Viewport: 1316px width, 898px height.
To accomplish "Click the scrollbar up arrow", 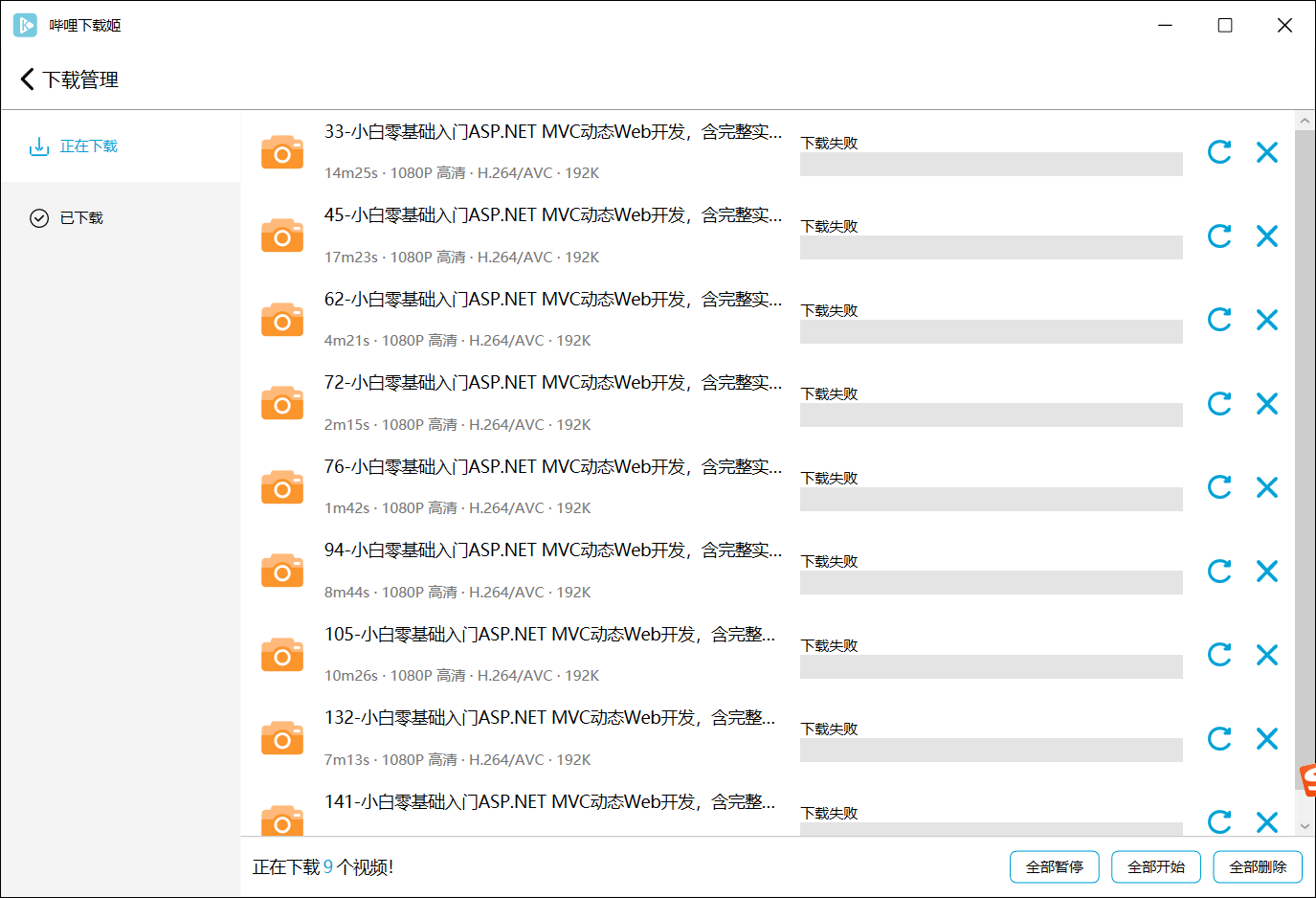I will pyautogui.click(x=1305, y=121).
